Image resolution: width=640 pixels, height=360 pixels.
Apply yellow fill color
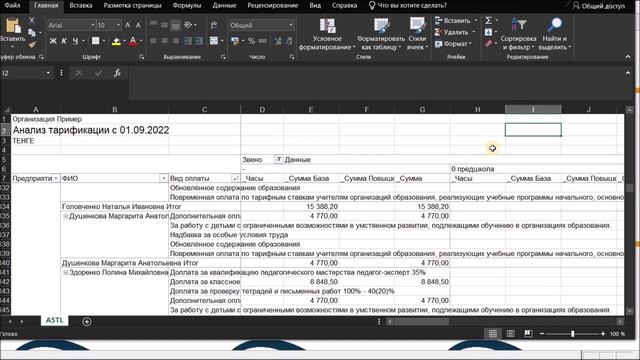(x=116, y=41)
